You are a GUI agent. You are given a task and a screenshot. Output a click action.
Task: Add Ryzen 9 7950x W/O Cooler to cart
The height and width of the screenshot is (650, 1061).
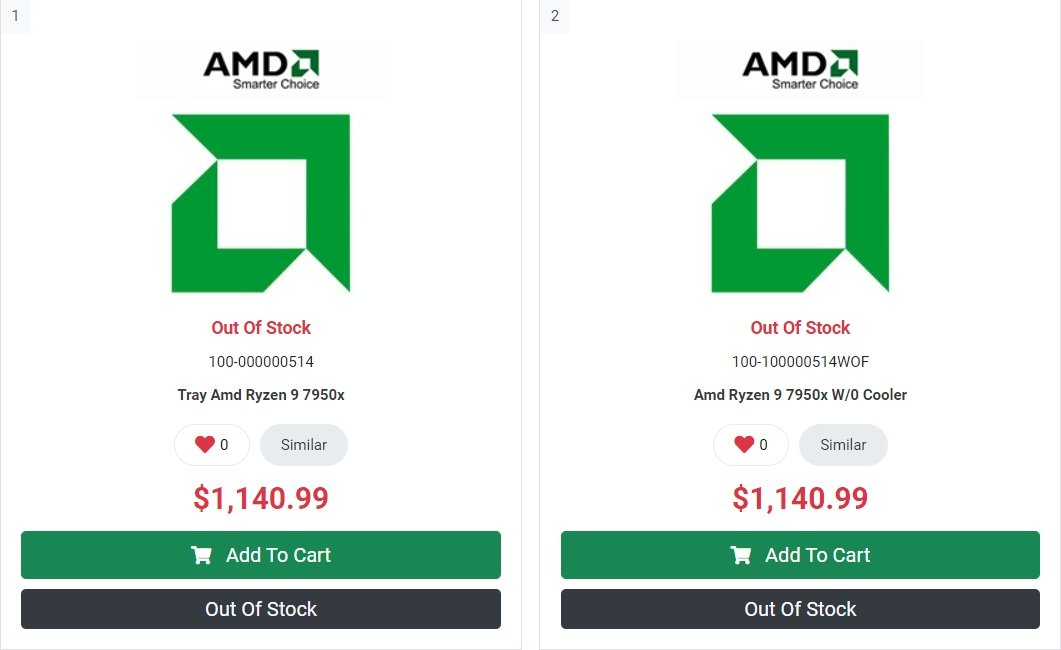pos(800,555)
